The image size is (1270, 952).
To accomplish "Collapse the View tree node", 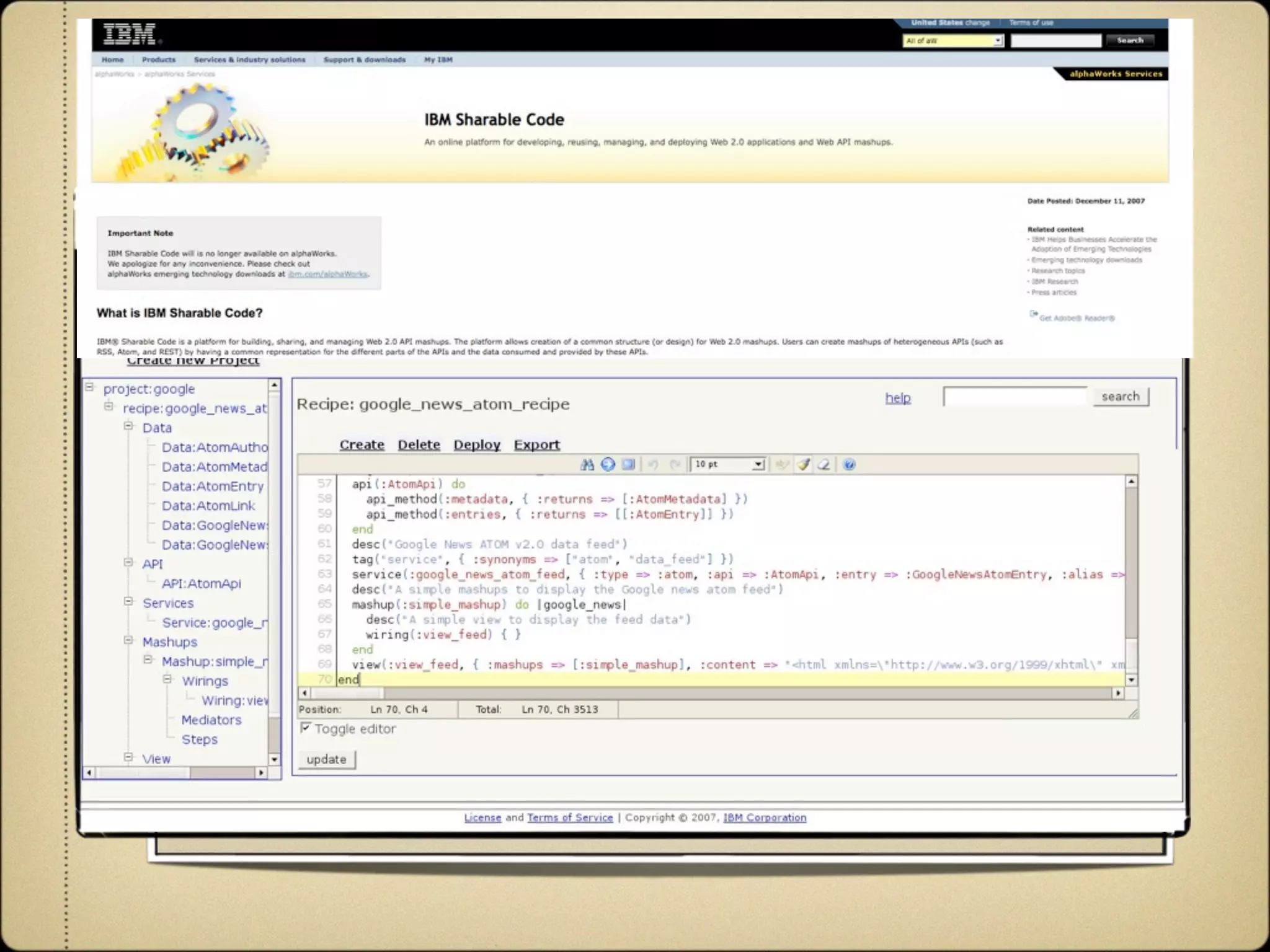I will (x=128, y=757).
